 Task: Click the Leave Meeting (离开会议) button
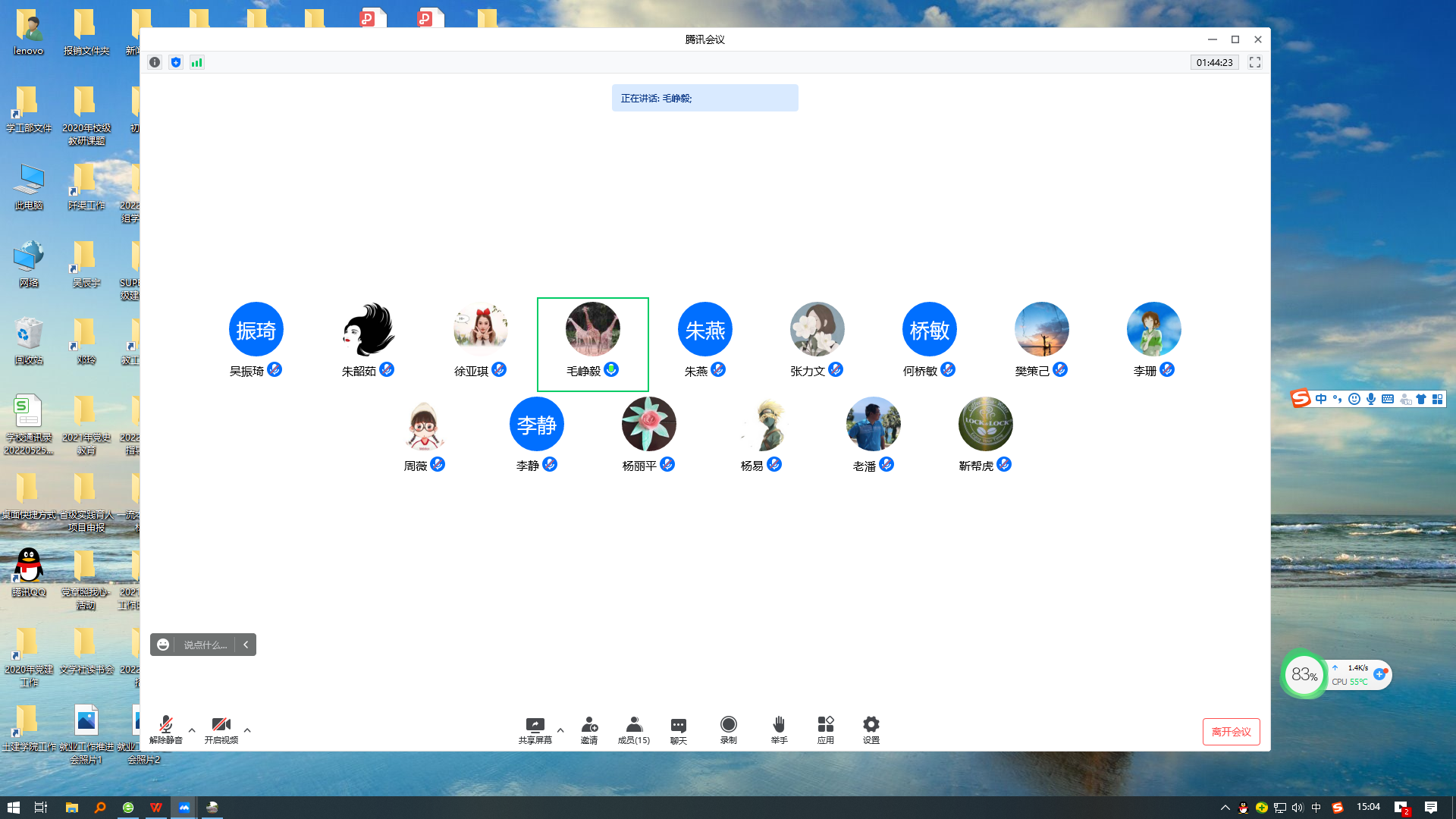click(x=1231, y=732)
